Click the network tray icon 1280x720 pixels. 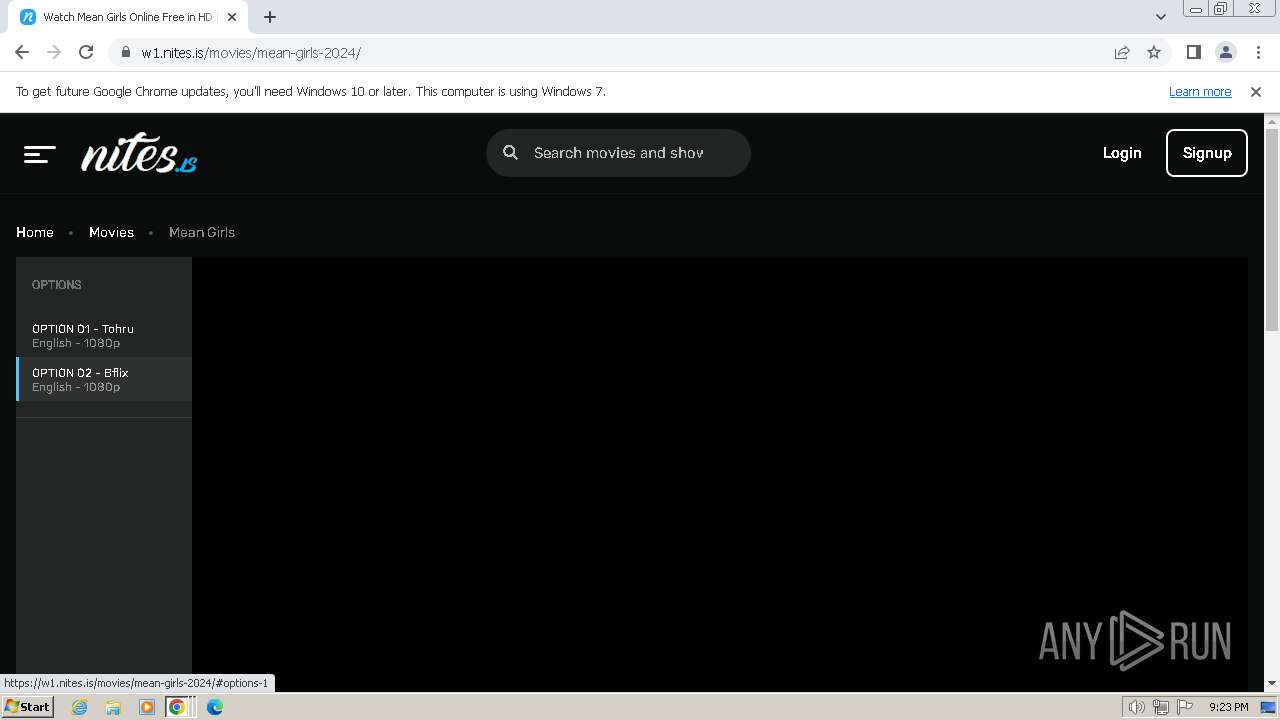point(1161,707)
